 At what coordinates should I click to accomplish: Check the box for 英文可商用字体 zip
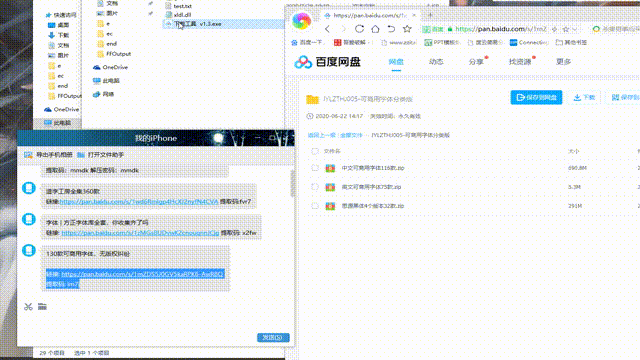coord(315,187)
